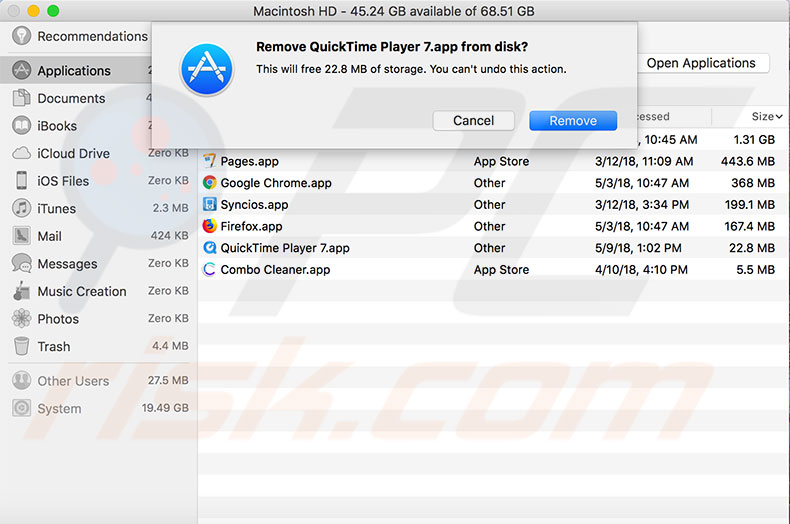This screenshot has width=790, height=524.
Task: Click date 5/9/18, 1:02 PM
Action: [x=638, y=248]
